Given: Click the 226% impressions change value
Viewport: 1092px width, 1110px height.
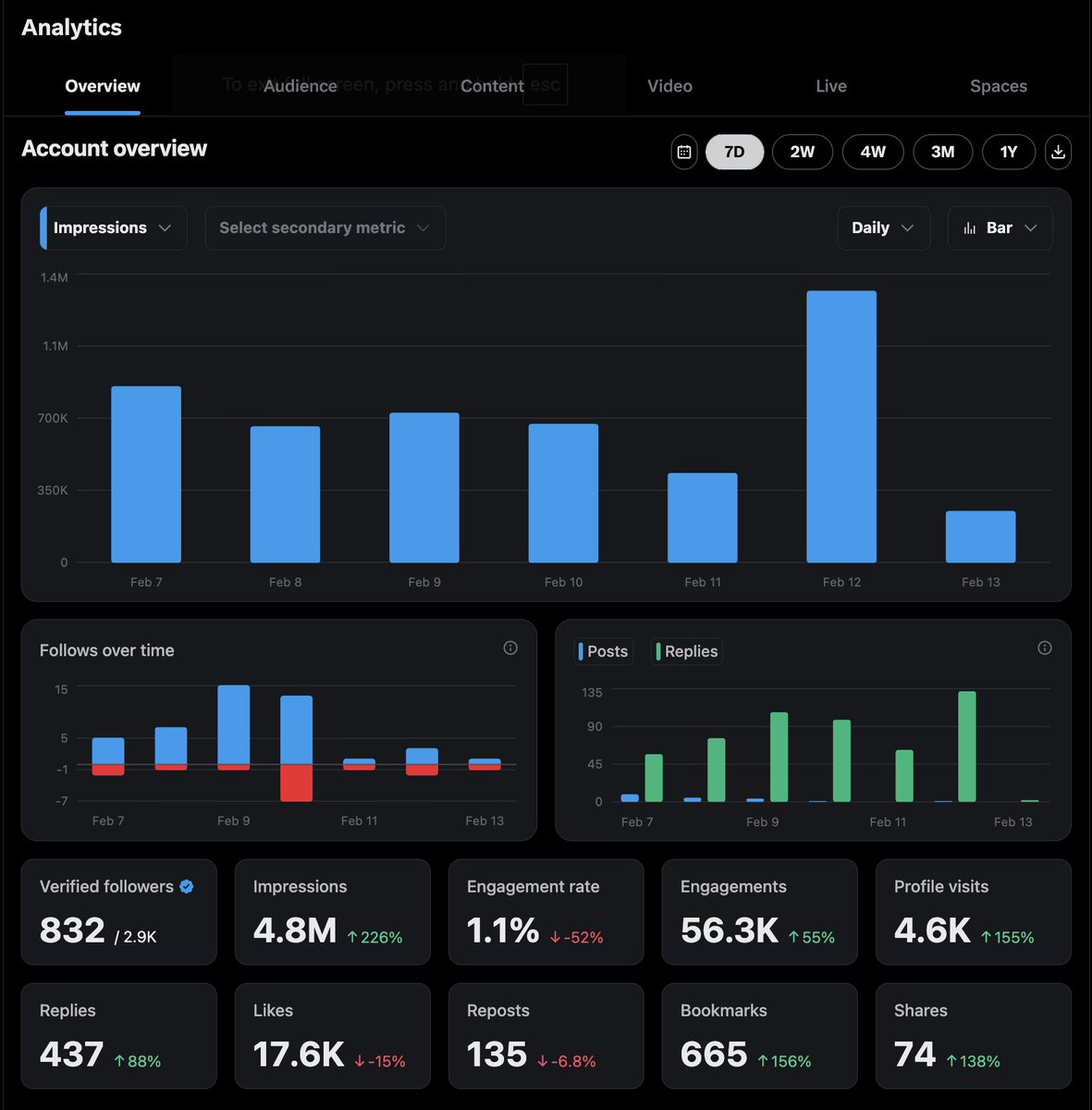Looking at the screenshot, I should [375, 937].
